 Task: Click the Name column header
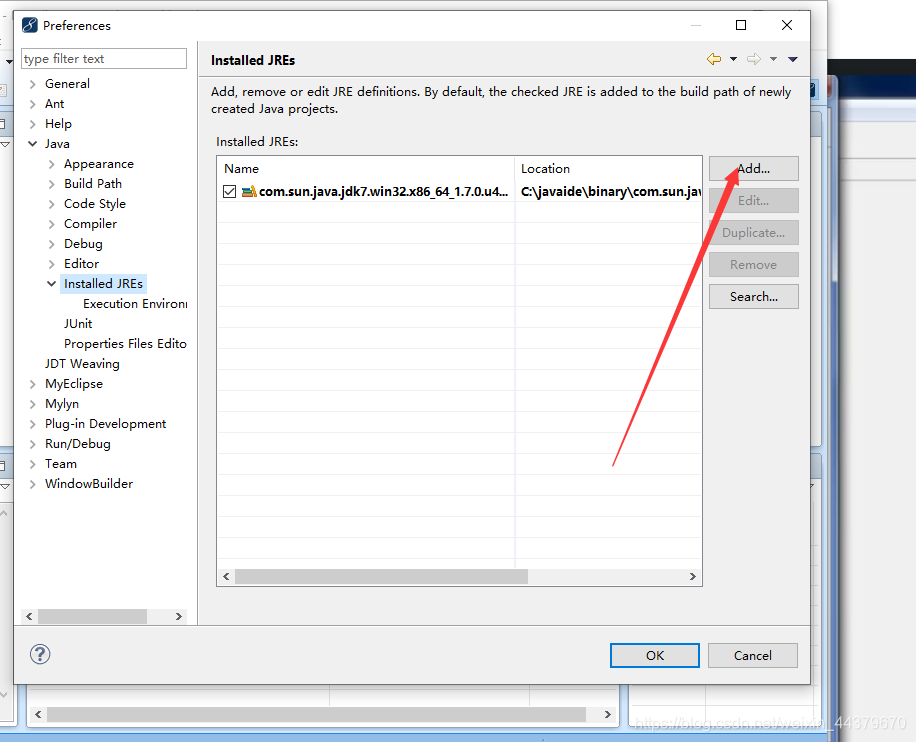[x=366, y=168]
